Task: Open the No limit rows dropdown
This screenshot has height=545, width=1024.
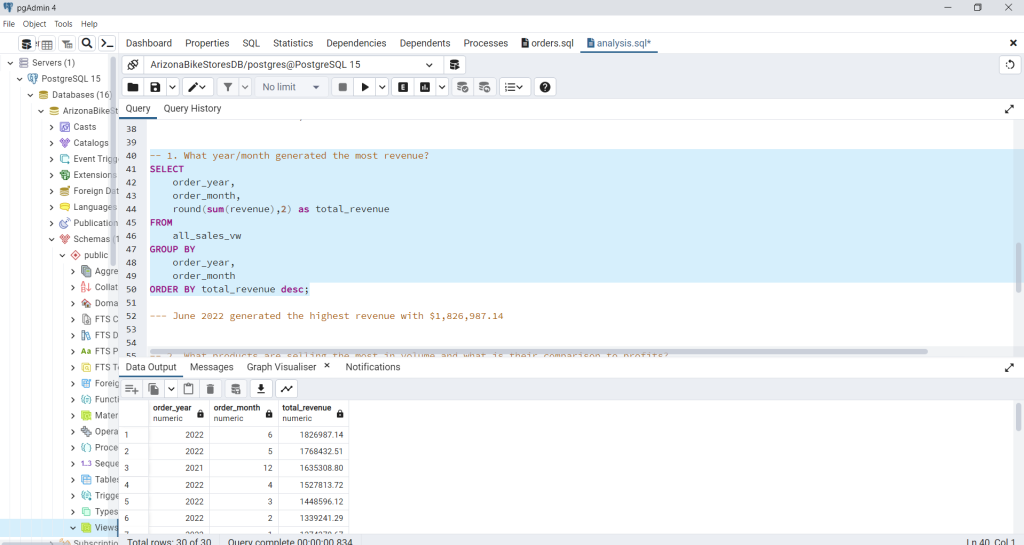Action: pyautogui.click(x=291, y=87)
